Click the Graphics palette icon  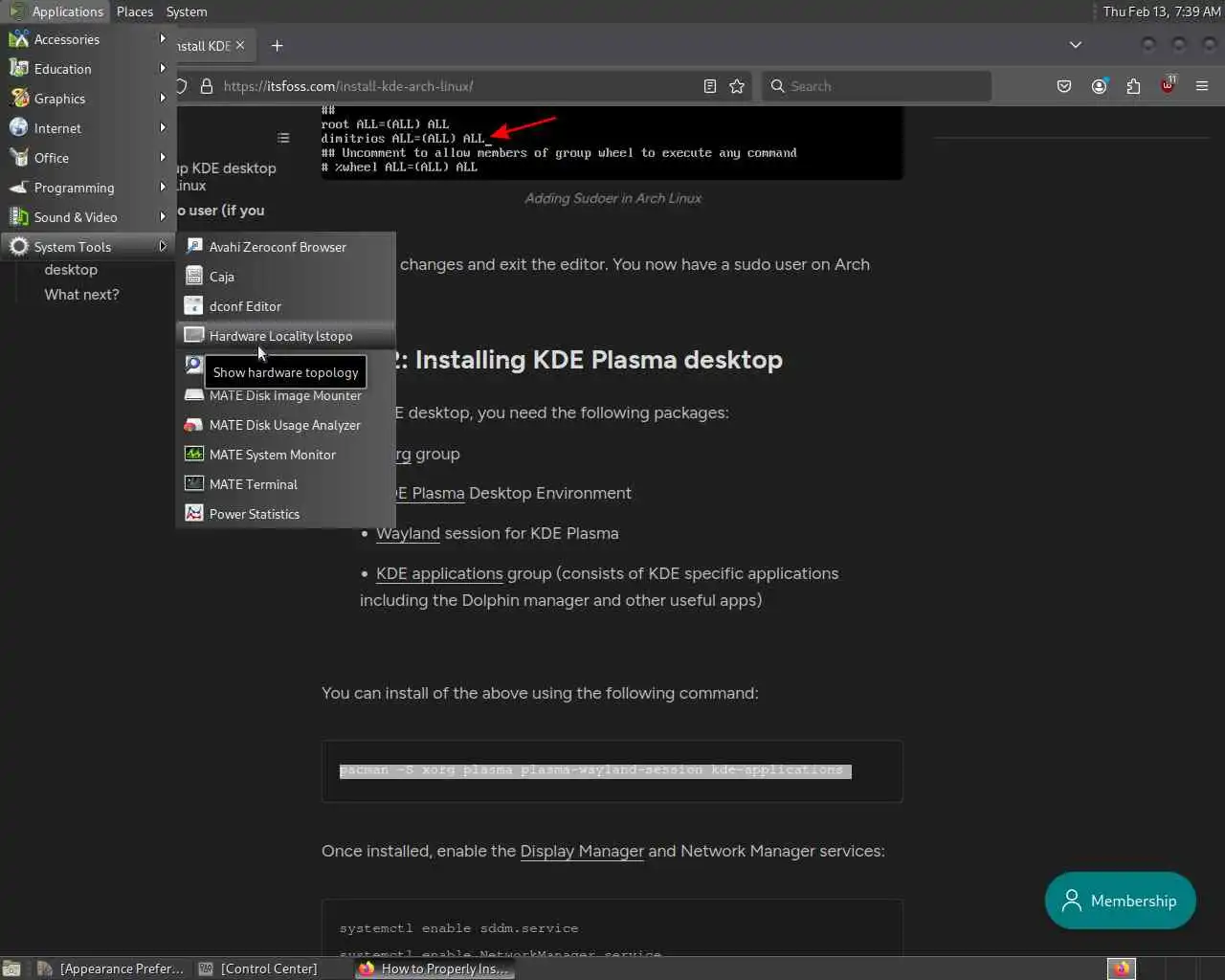[x=19, y=99]
